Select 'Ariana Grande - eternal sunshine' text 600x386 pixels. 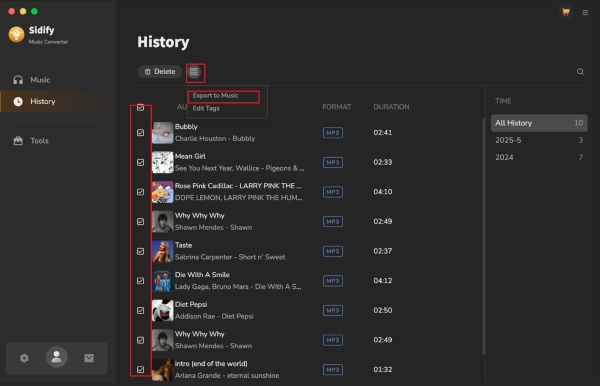coord(227,376)
